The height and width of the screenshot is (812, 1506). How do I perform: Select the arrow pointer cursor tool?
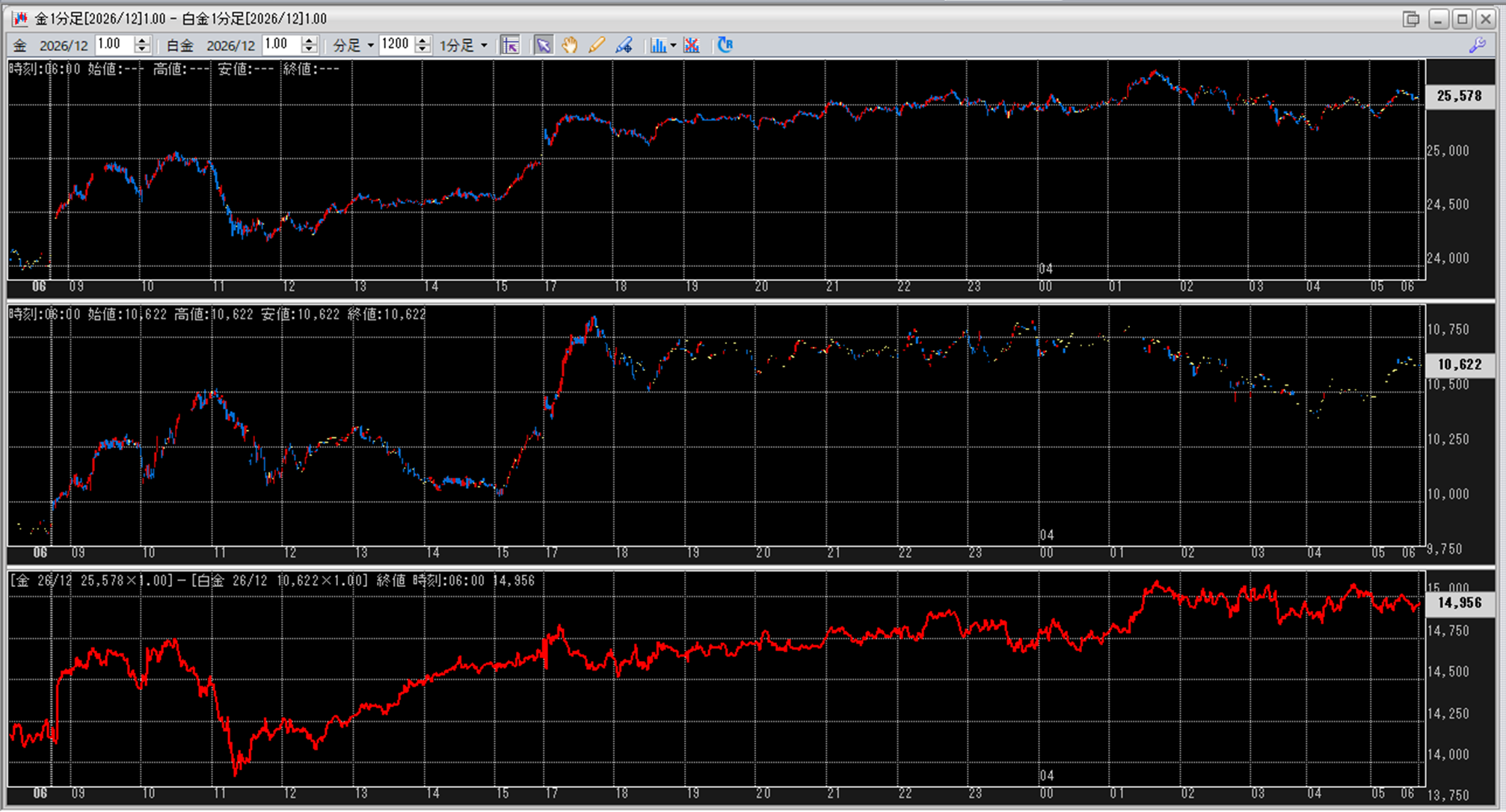coord(543,46)
